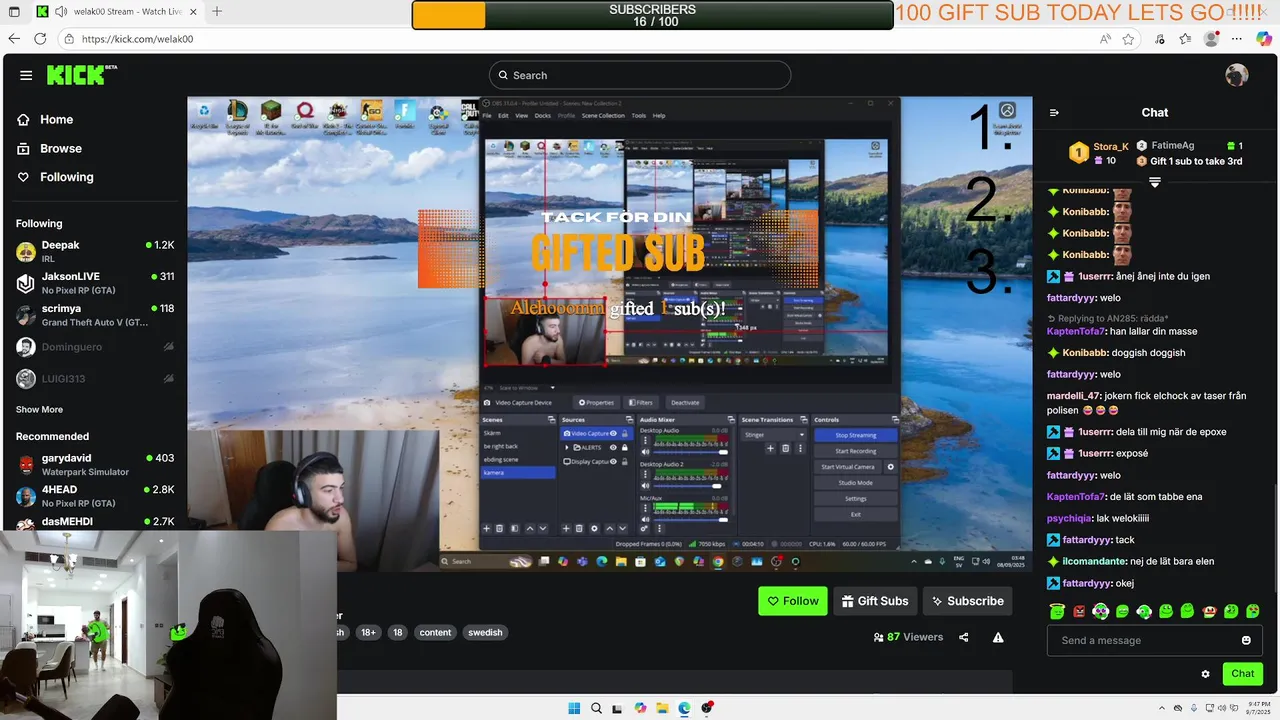Open the Edge Copilot icon in the toolbar
1280x720 pixels.
(x=1263, y=39)
